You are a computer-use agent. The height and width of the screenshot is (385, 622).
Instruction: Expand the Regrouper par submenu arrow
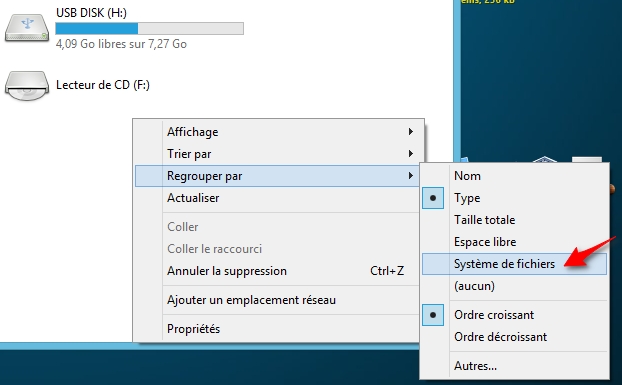411,176
